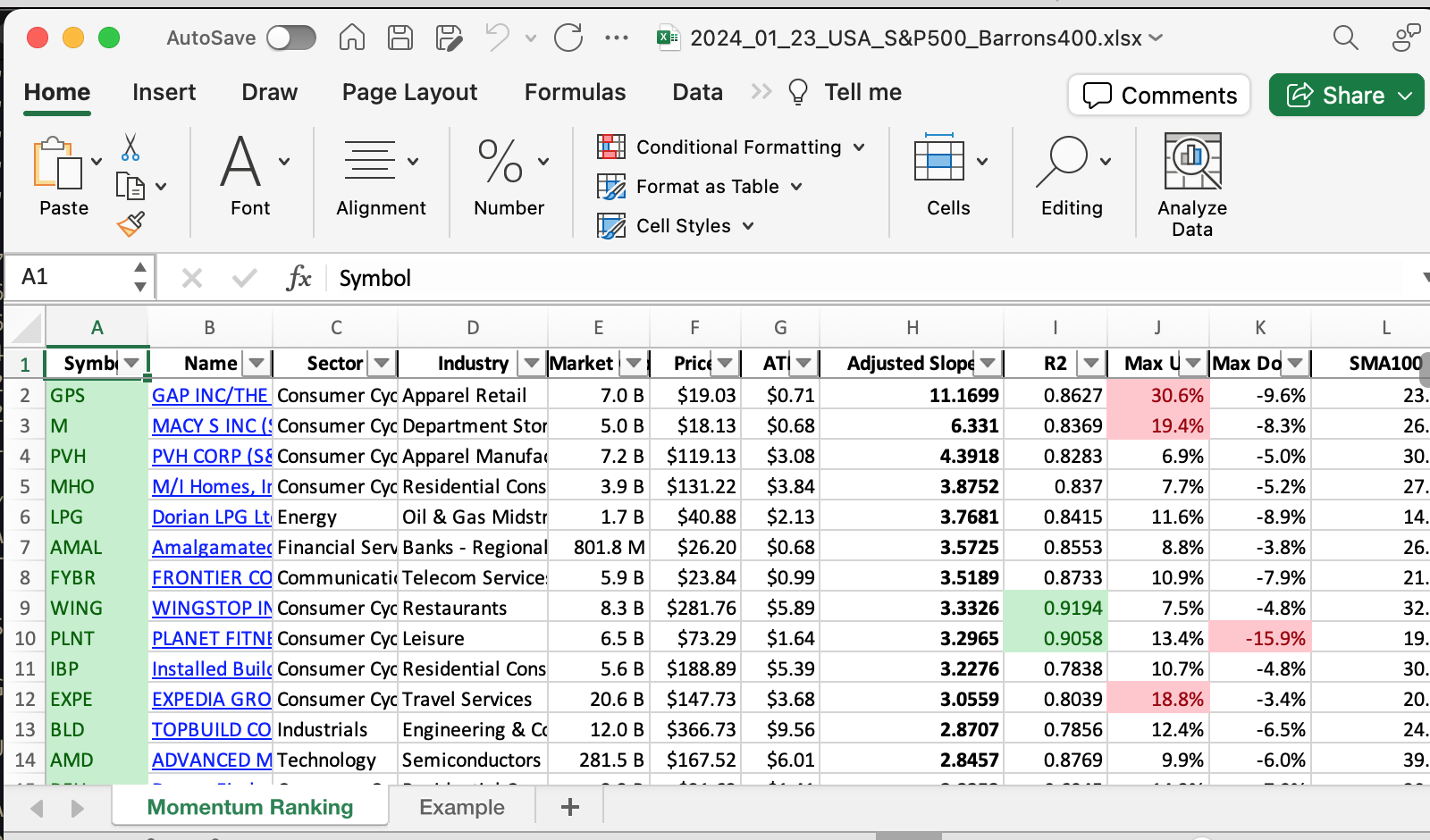Image resolution: width=1430 pixels, height=840 pixels.
Task: Click the Insert Function fx icon
Action: tap(299, 278)
